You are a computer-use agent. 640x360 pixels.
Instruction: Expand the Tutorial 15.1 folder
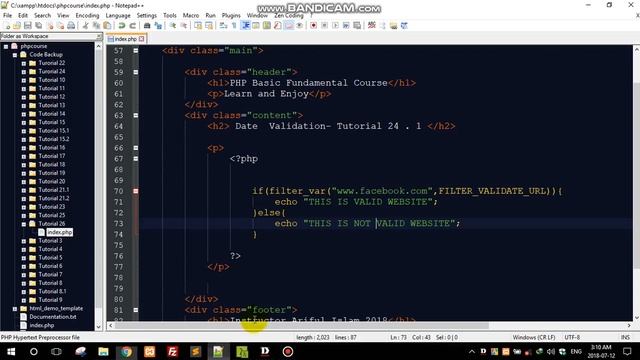[24, 131]
